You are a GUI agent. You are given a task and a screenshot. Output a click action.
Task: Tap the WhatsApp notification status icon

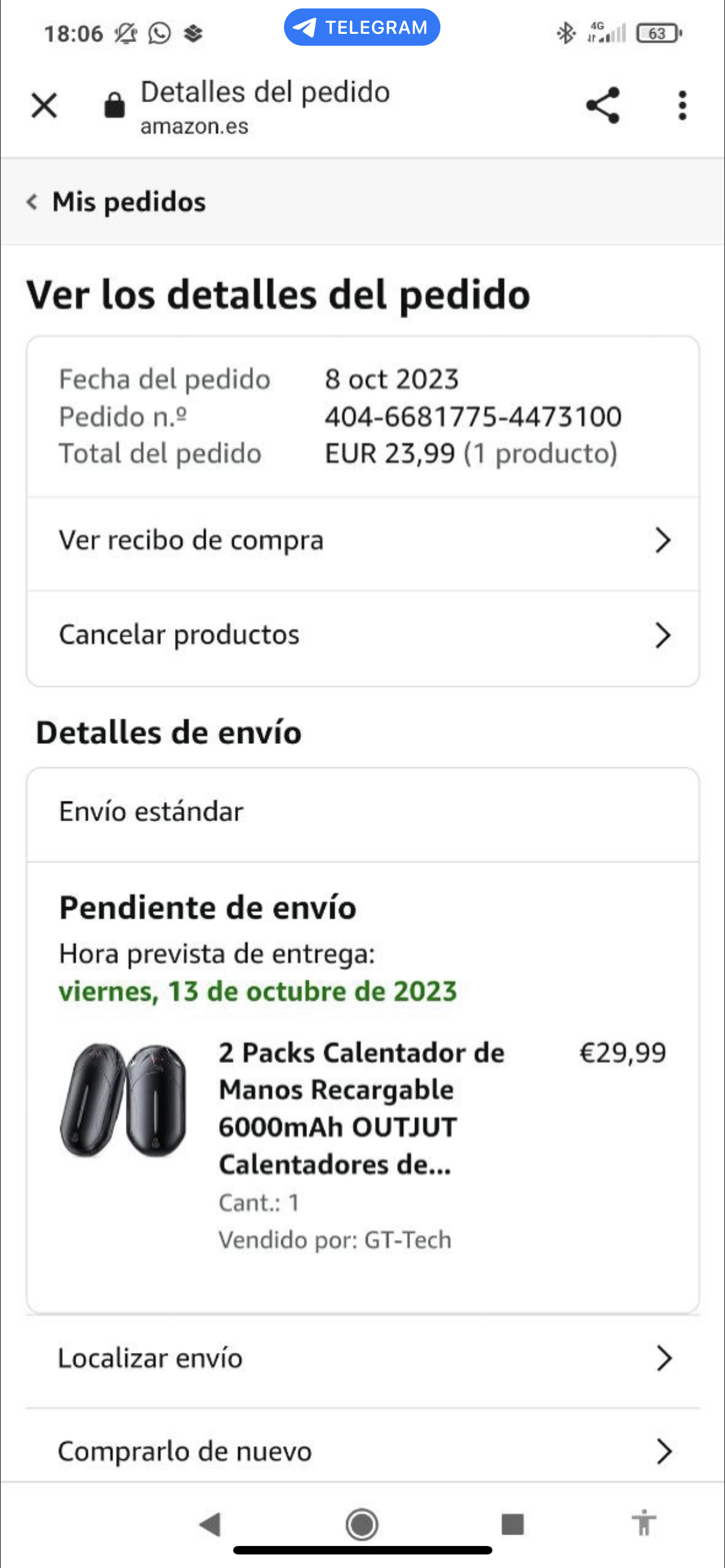point(159,33)
